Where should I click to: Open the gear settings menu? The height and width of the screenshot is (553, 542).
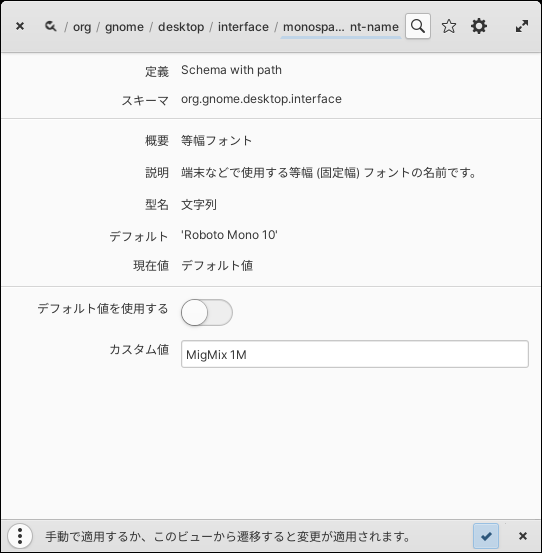click(x=479, y=26)
